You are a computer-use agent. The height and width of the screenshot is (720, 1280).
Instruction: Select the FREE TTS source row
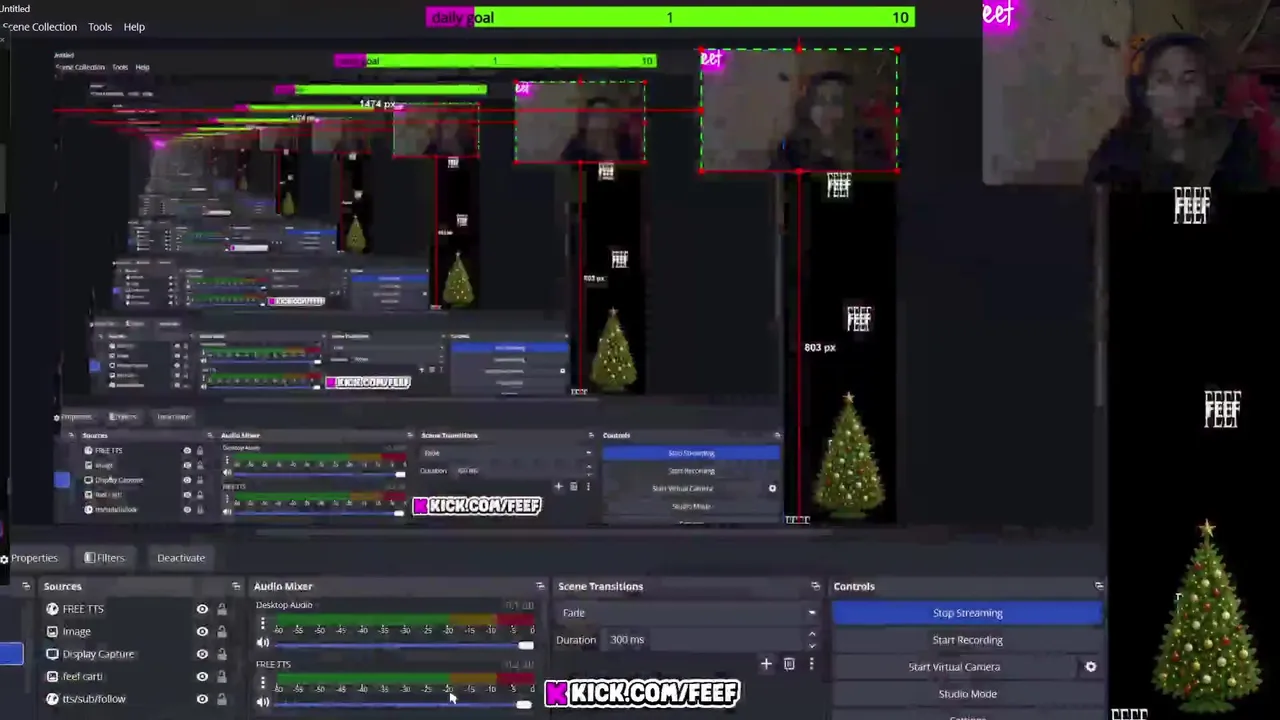pos(136,609)
